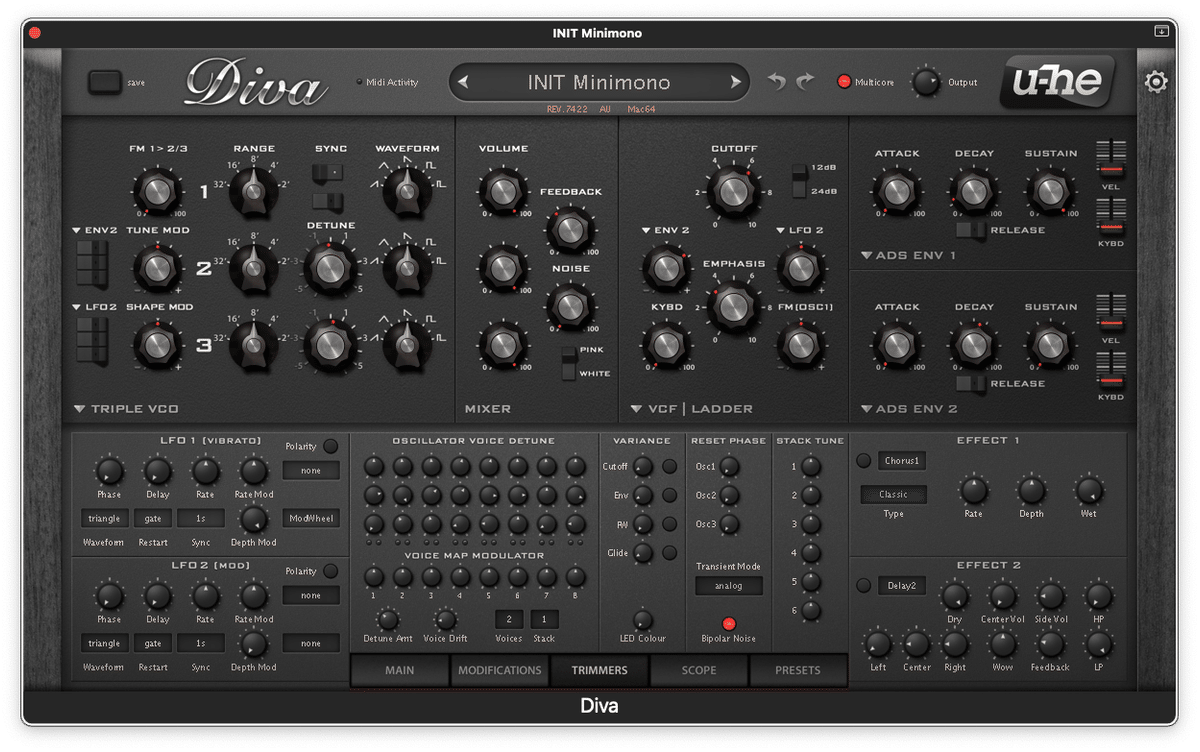Open the ADS ENV 1 dropdown
The image size is (1200, 752).
[x=908, y=255]
